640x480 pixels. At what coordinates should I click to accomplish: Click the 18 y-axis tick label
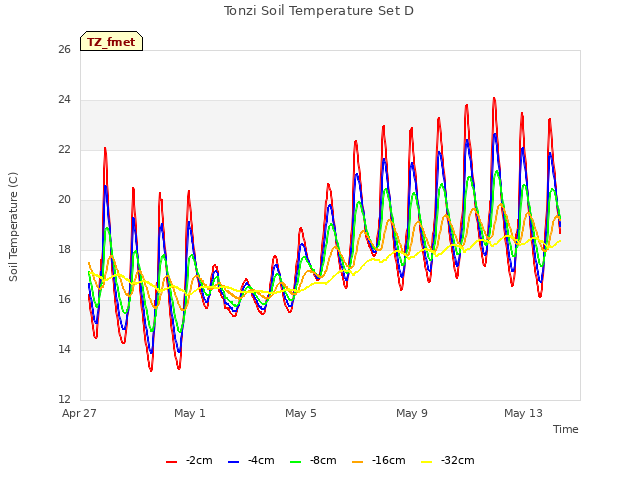(x=64, y=249)
